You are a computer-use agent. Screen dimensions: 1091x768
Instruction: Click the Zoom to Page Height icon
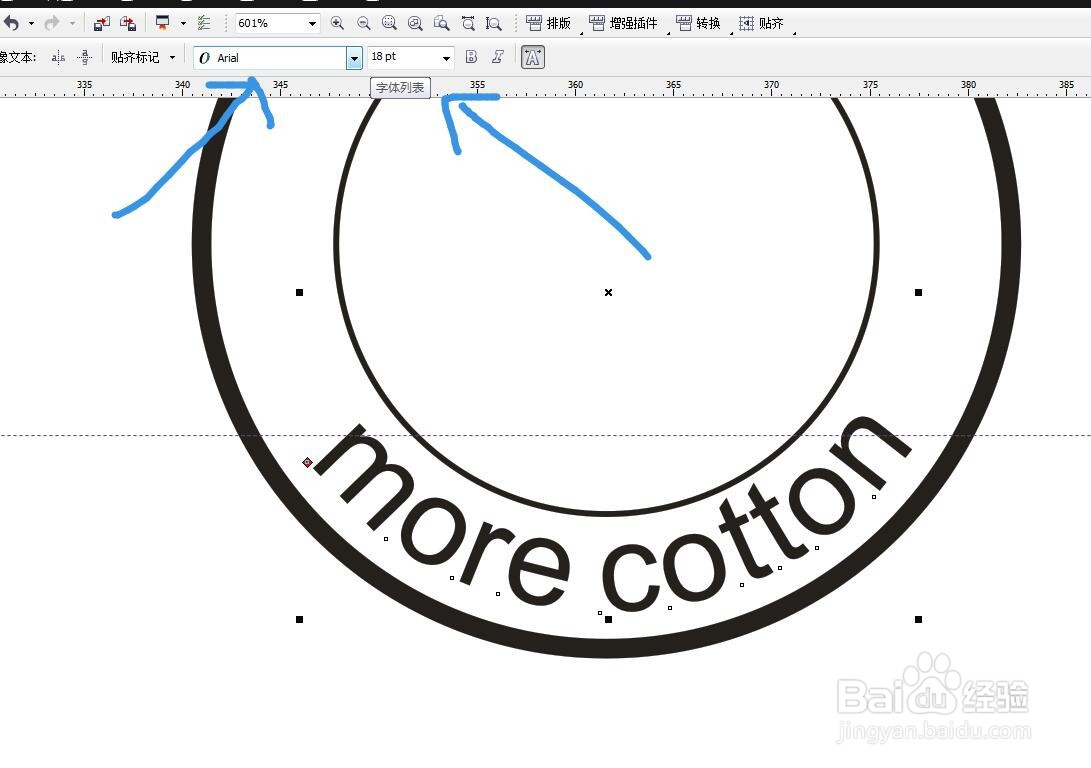click(x=493, y=24)
